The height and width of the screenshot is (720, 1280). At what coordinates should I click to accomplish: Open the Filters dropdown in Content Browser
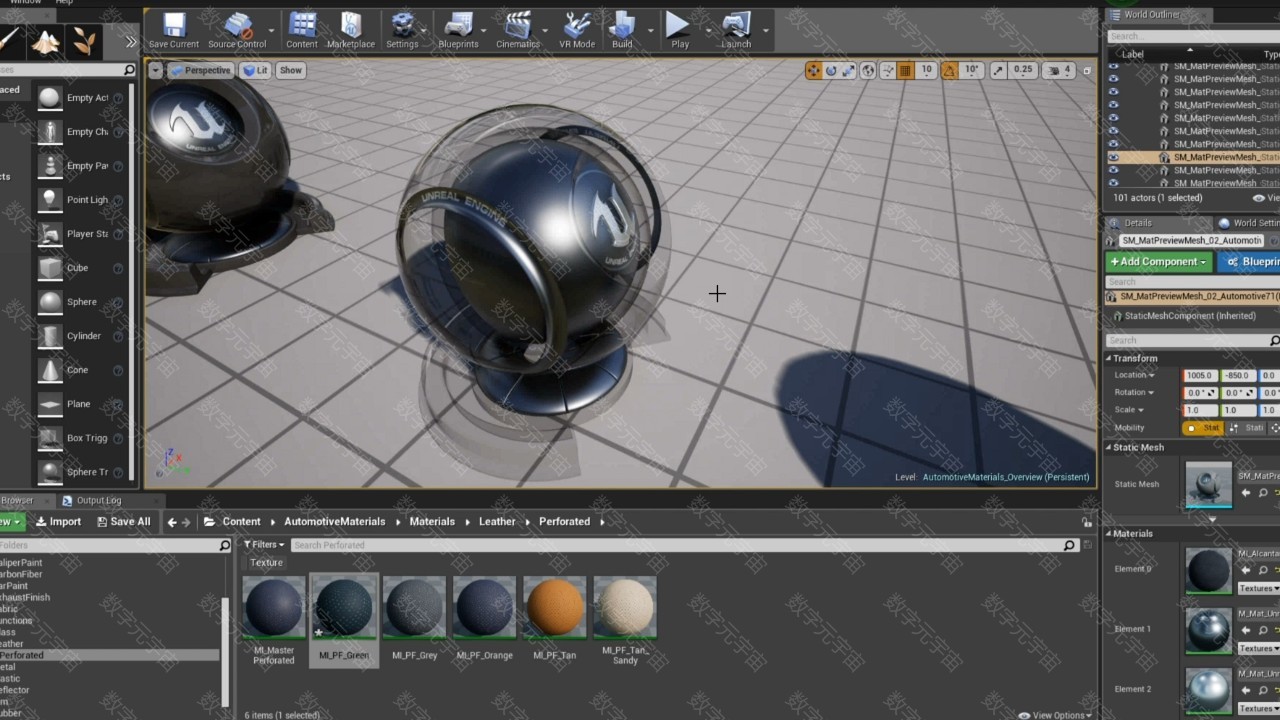click(x=265, y=545)
